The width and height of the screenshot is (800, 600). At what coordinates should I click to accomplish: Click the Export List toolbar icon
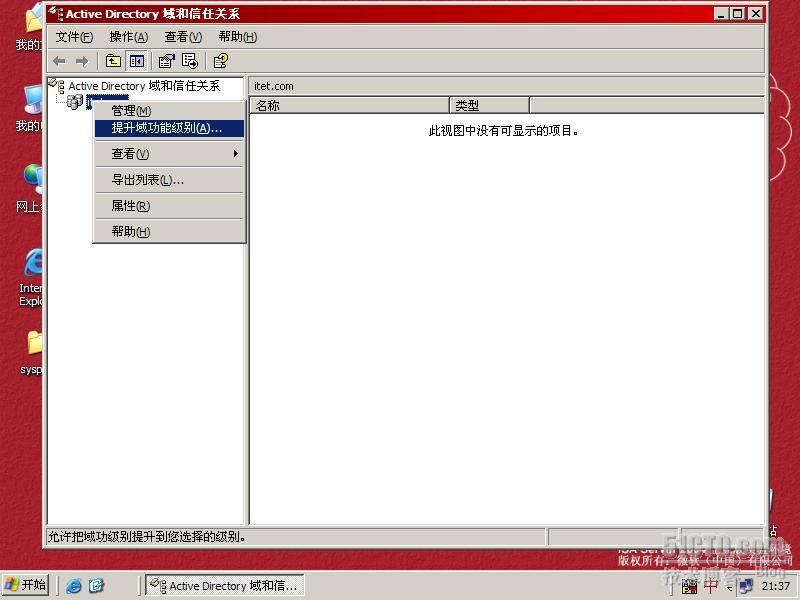tap(190, 61)
